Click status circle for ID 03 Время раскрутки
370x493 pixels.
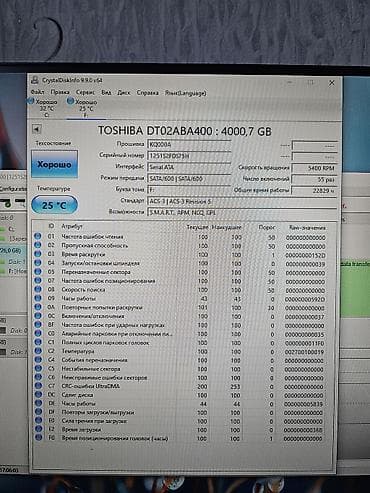(38, 254)
